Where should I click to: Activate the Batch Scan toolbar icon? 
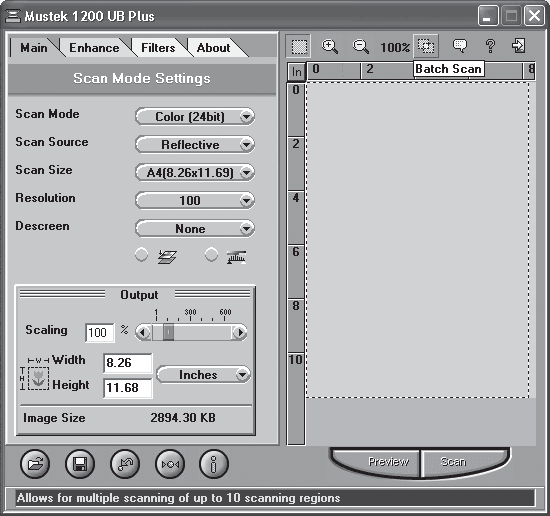(x=426, y=46)
